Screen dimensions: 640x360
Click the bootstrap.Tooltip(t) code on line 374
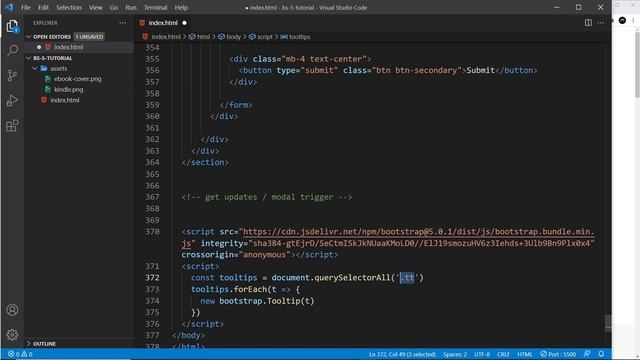267,301
